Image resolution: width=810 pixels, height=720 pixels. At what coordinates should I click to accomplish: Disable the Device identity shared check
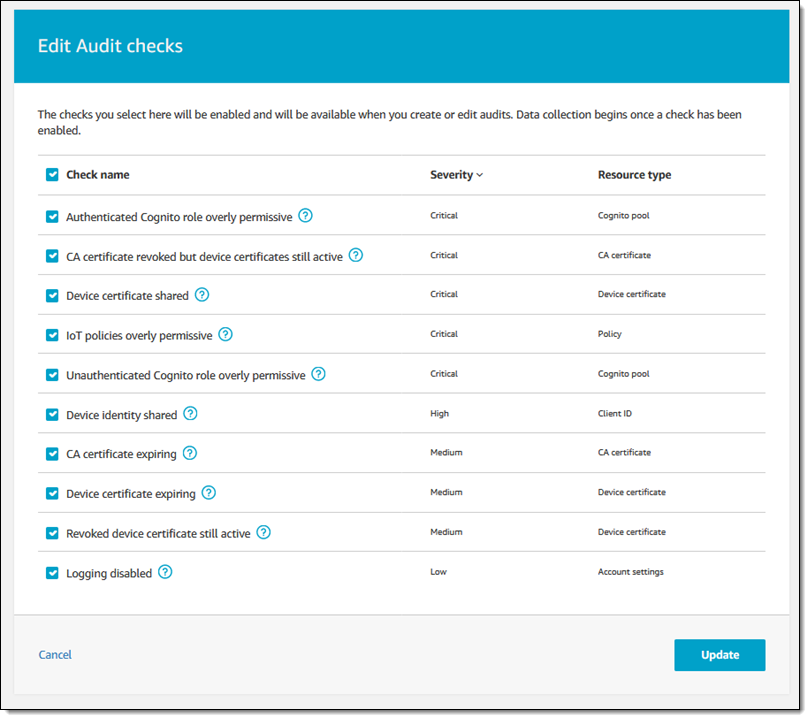tap(52, 414)
